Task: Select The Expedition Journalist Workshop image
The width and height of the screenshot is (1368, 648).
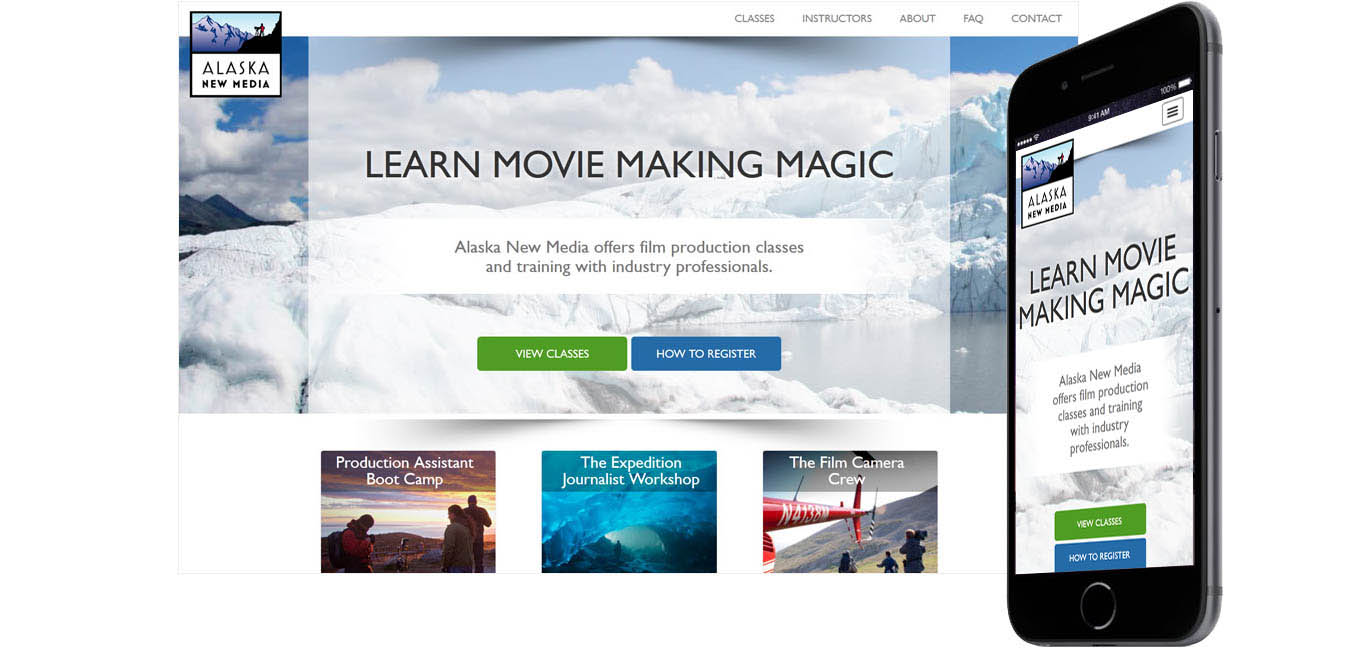Action: [628, 512]
